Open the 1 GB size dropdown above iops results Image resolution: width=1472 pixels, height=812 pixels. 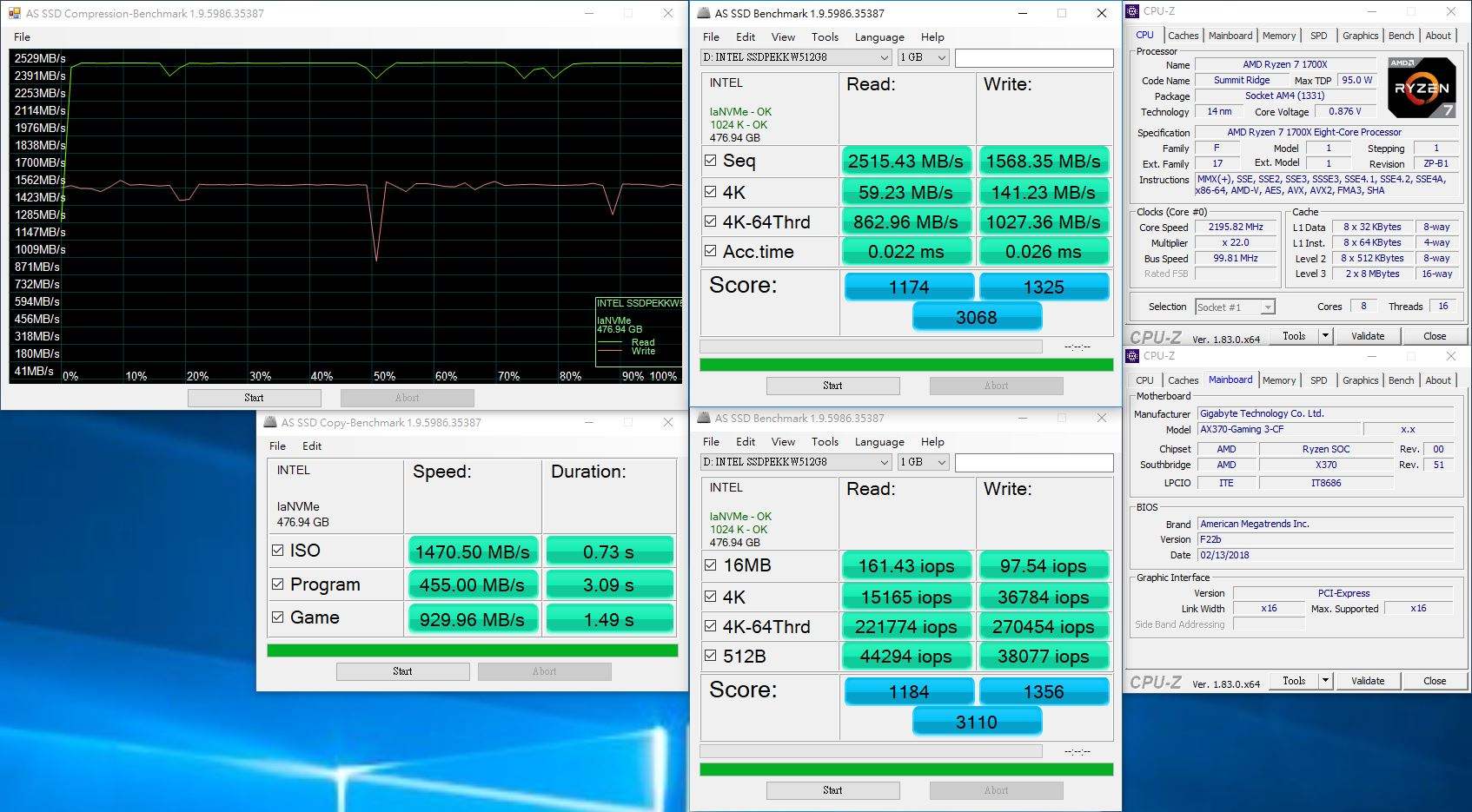923,462
